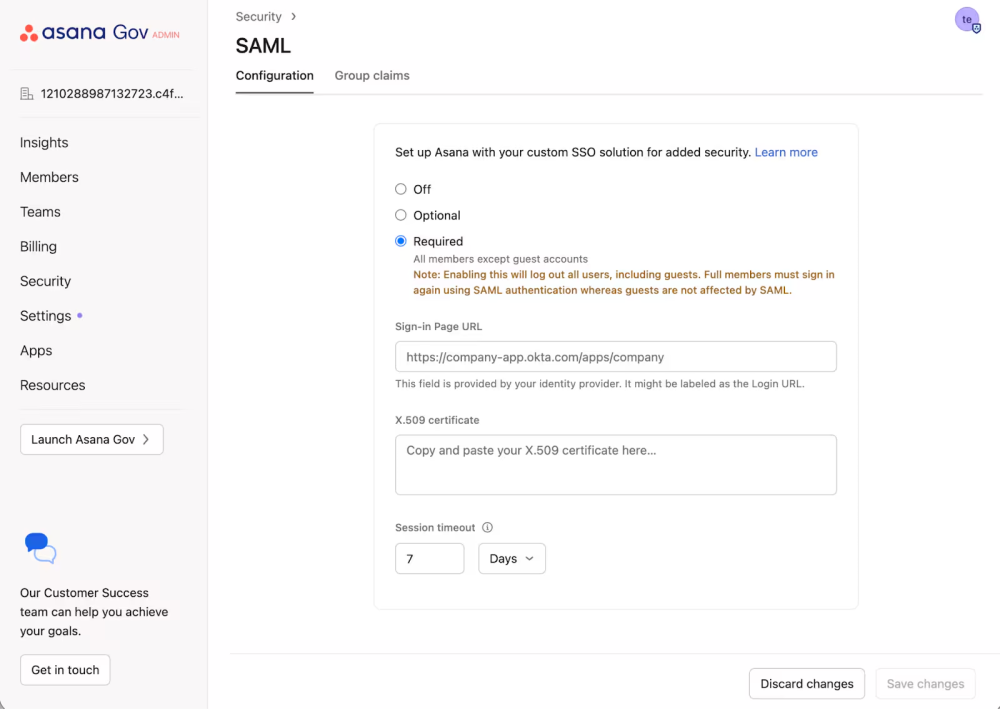Open the user profile avatar

tap(967, 20)
